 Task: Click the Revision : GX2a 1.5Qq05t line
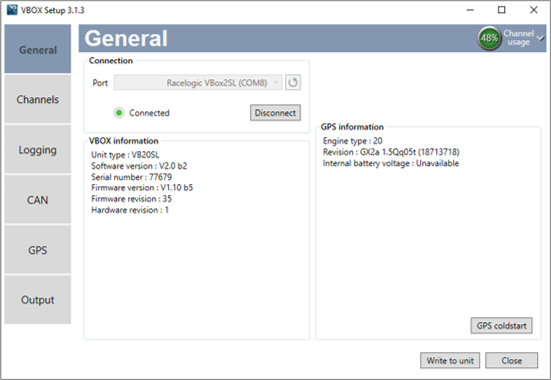391,152
